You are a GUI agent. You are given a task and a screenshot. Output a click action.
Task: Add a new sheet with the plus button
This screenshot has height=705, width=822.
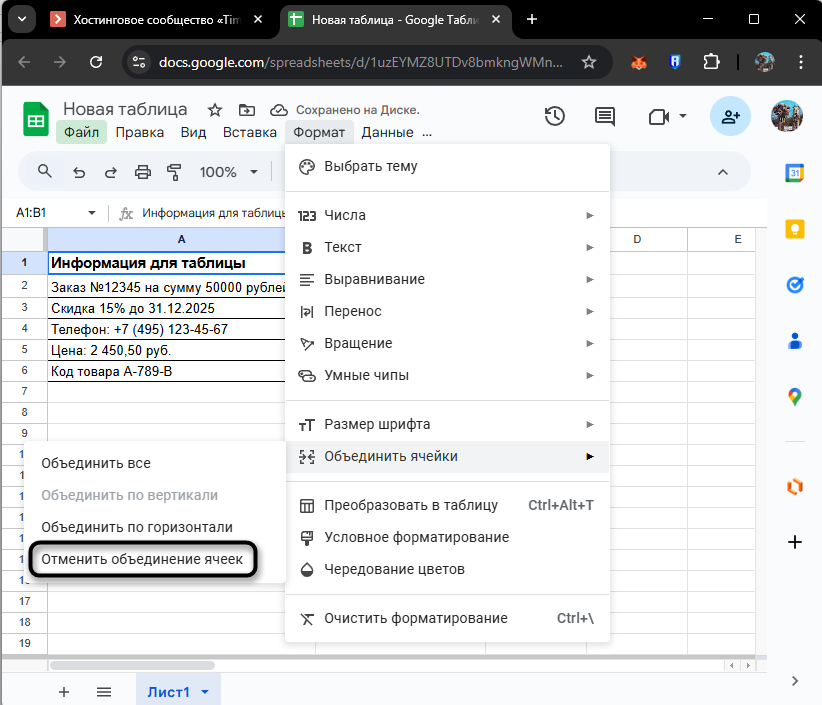coord(64,691)
